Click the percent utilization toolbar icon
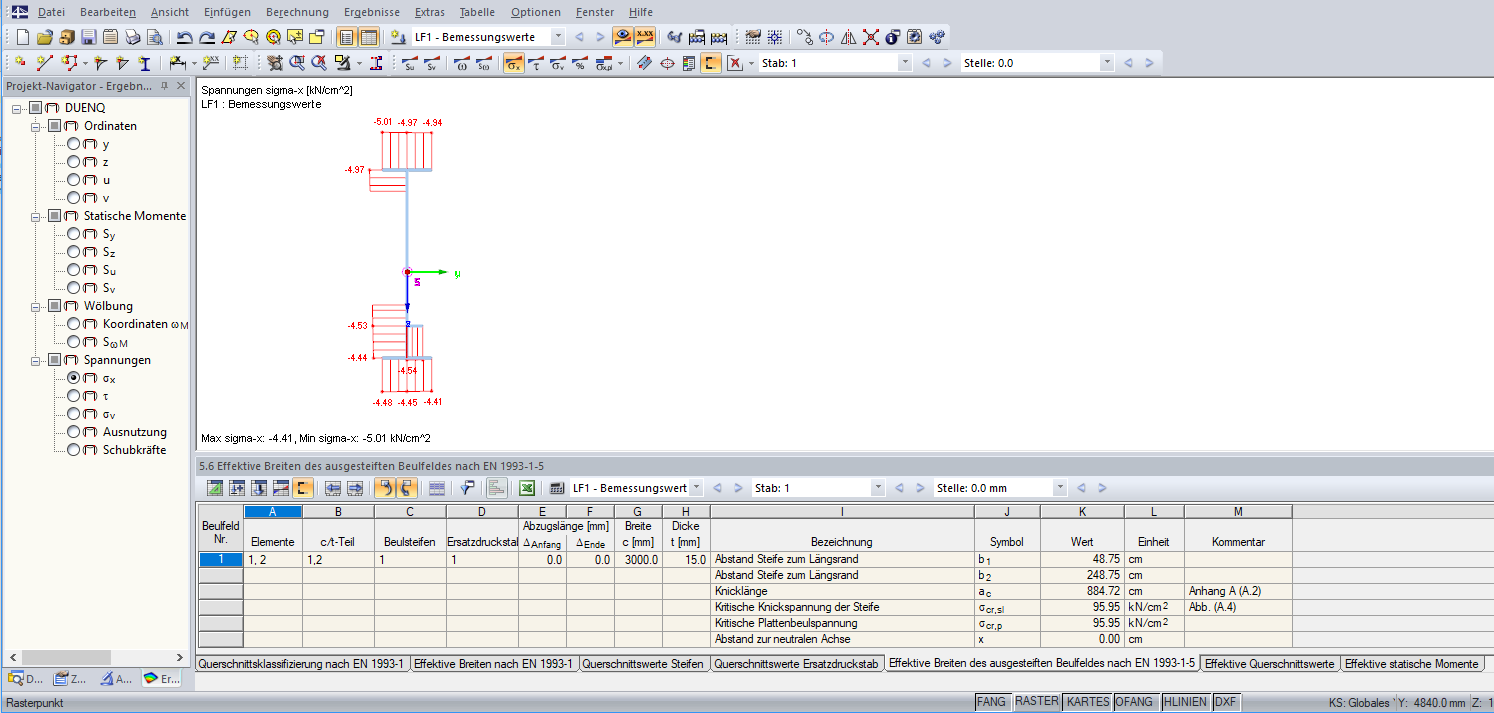 click(579, 63)
